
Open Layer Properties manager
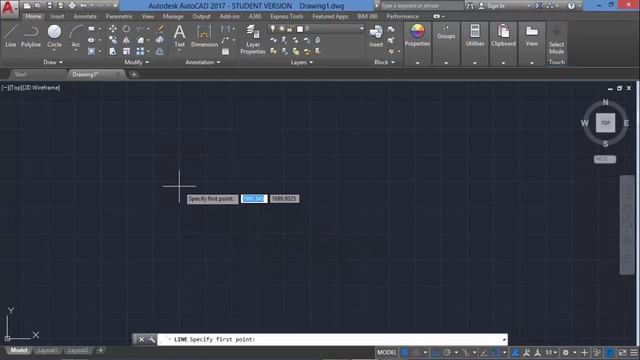[253, 39]
